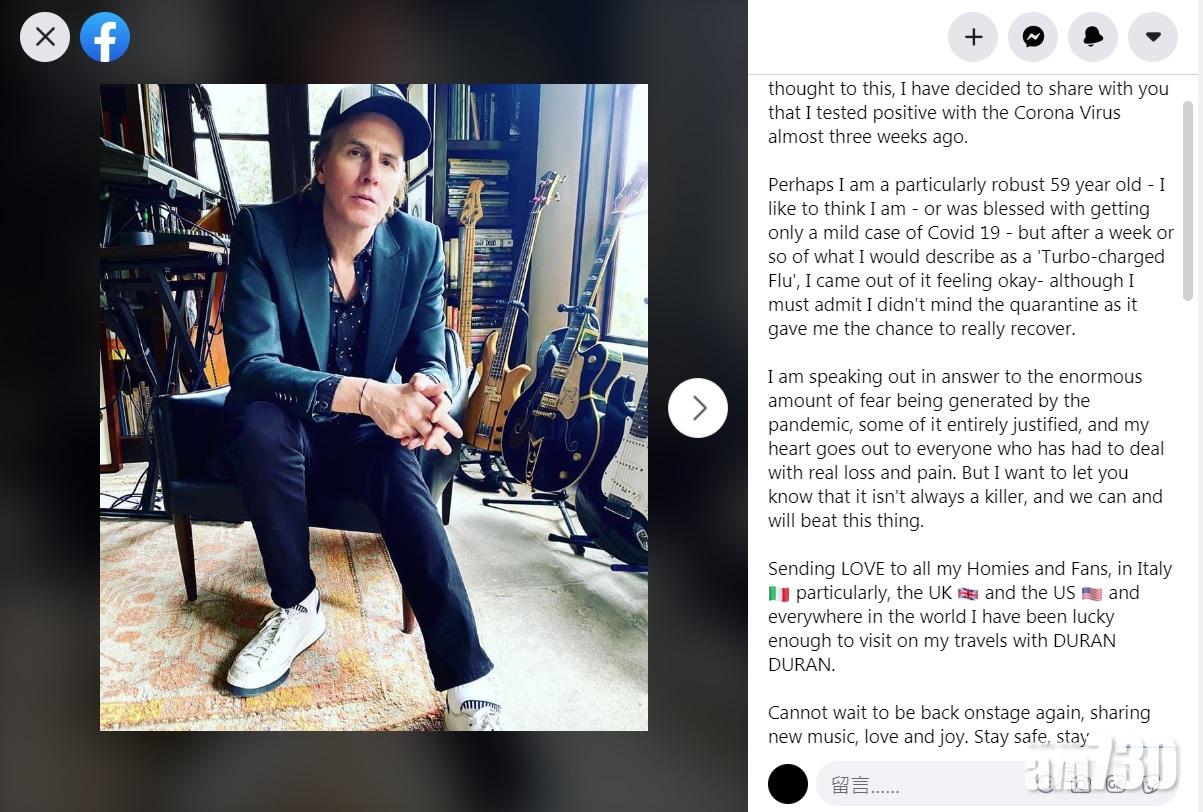Attach a photo to your comment
The height and width of the screenshot is (812, 1203).
click(1080, 784)
